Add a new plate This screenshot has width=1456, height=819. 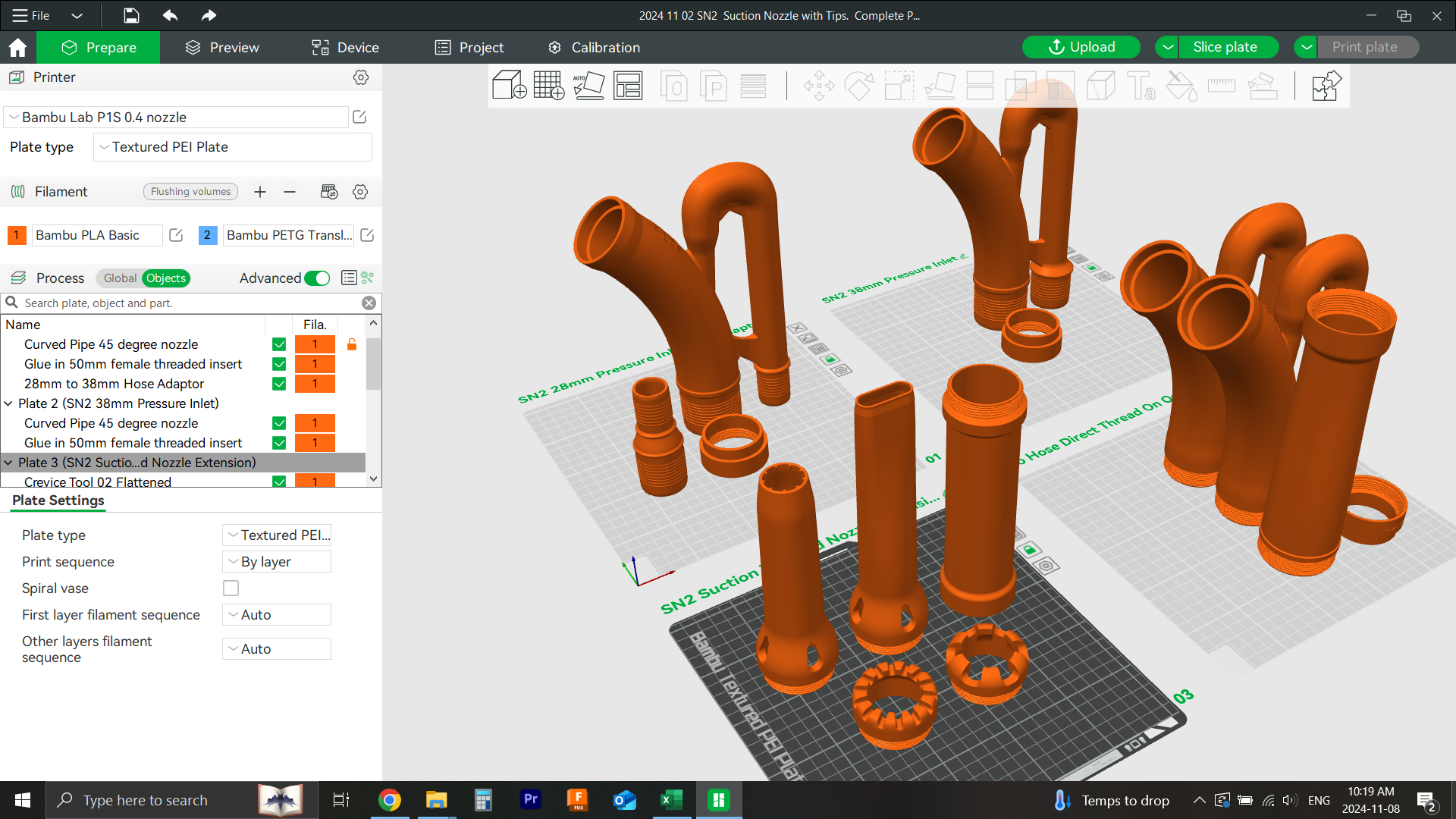pyautogui.click(x=548, y=86)
